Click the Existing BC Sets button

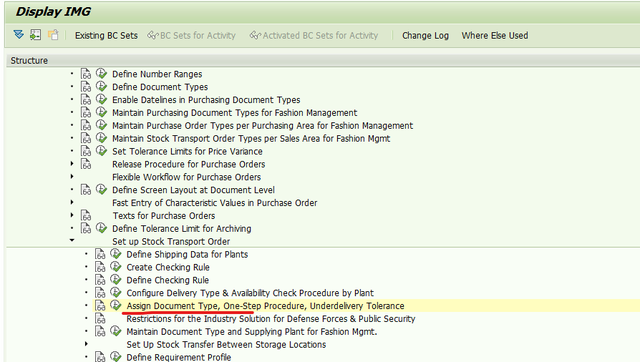coord(106,36)
